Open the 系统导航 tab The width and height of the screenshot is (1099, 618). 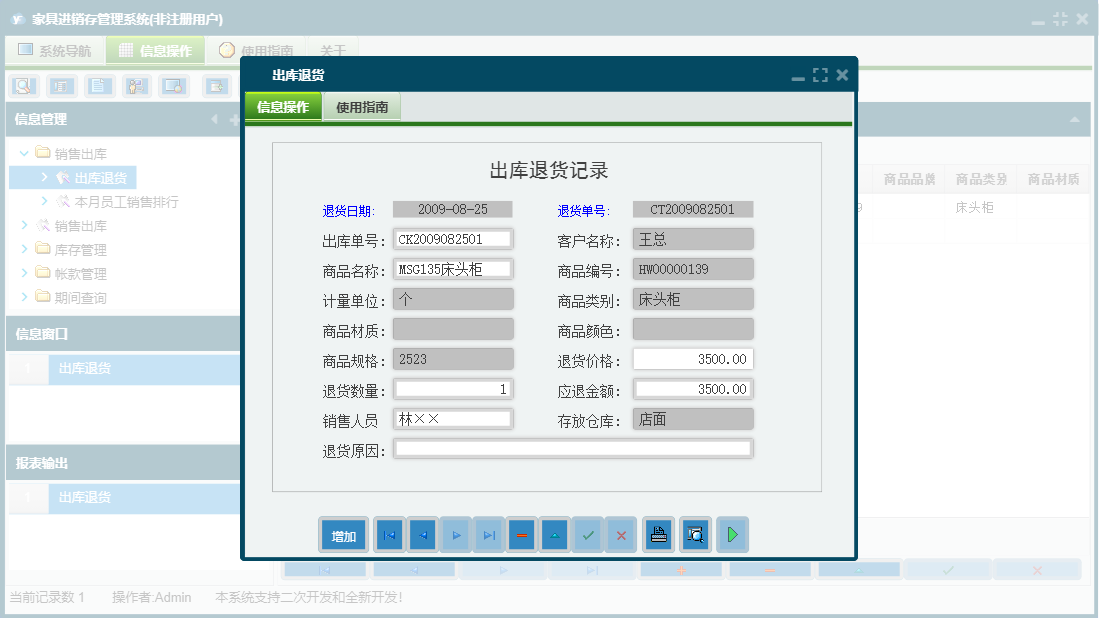55,49
